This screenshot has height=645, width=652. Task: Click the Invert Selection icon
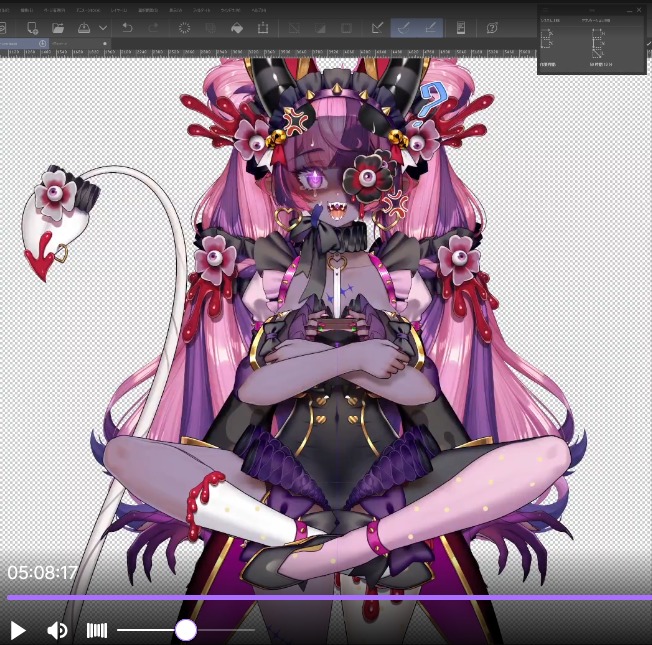pos(320,28)
